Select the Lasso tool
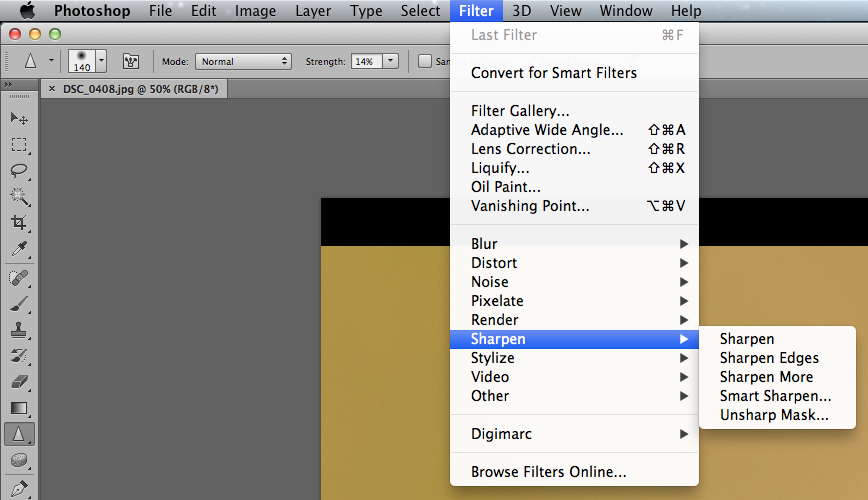 tap(19, 170)
